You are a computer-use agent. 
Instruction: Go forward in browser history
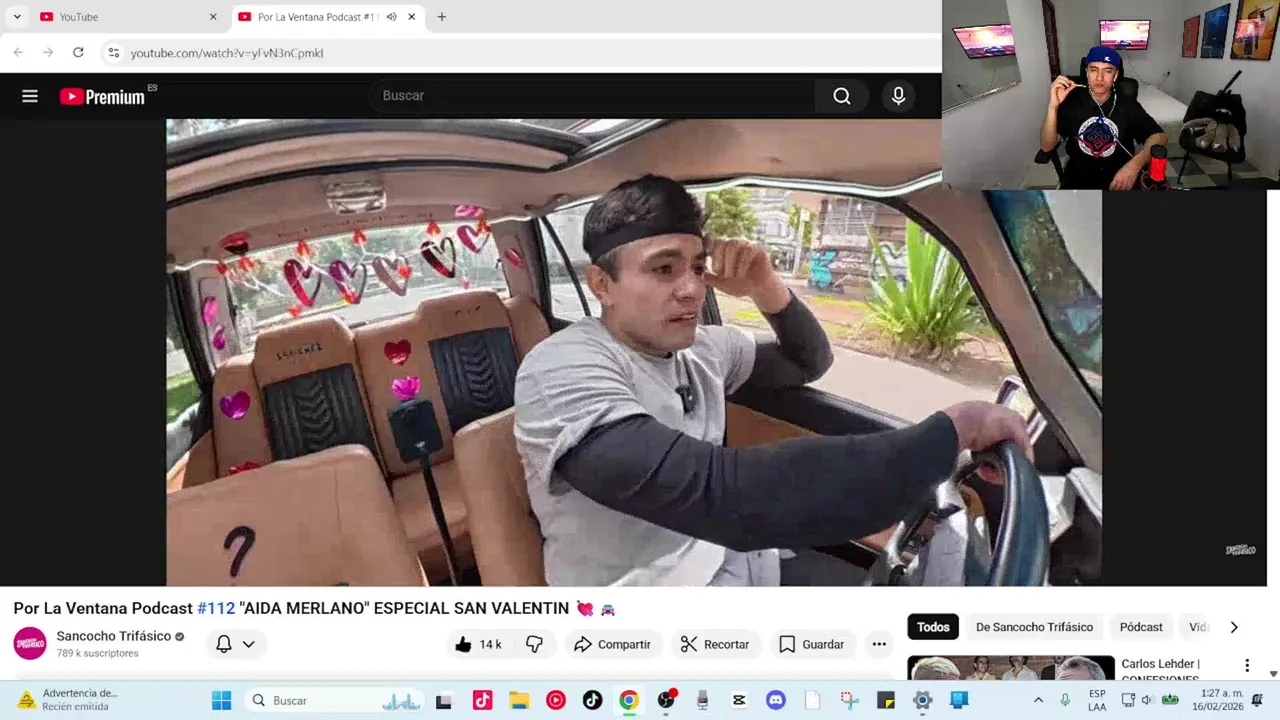pos(48,53)
